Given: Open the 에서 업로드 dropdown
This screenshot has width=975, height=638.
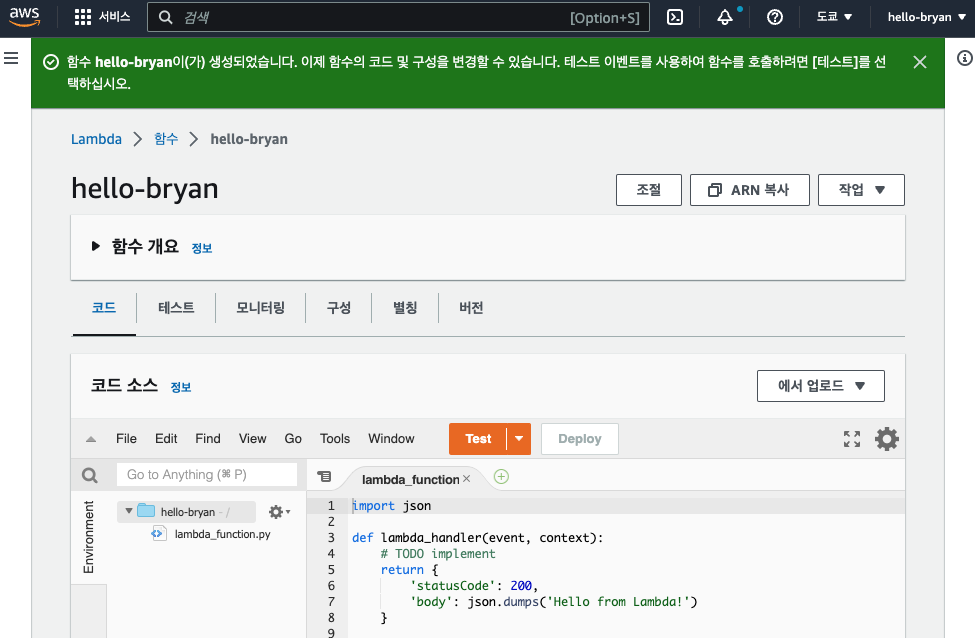Looking at the screenshot, I should (821, 386).
